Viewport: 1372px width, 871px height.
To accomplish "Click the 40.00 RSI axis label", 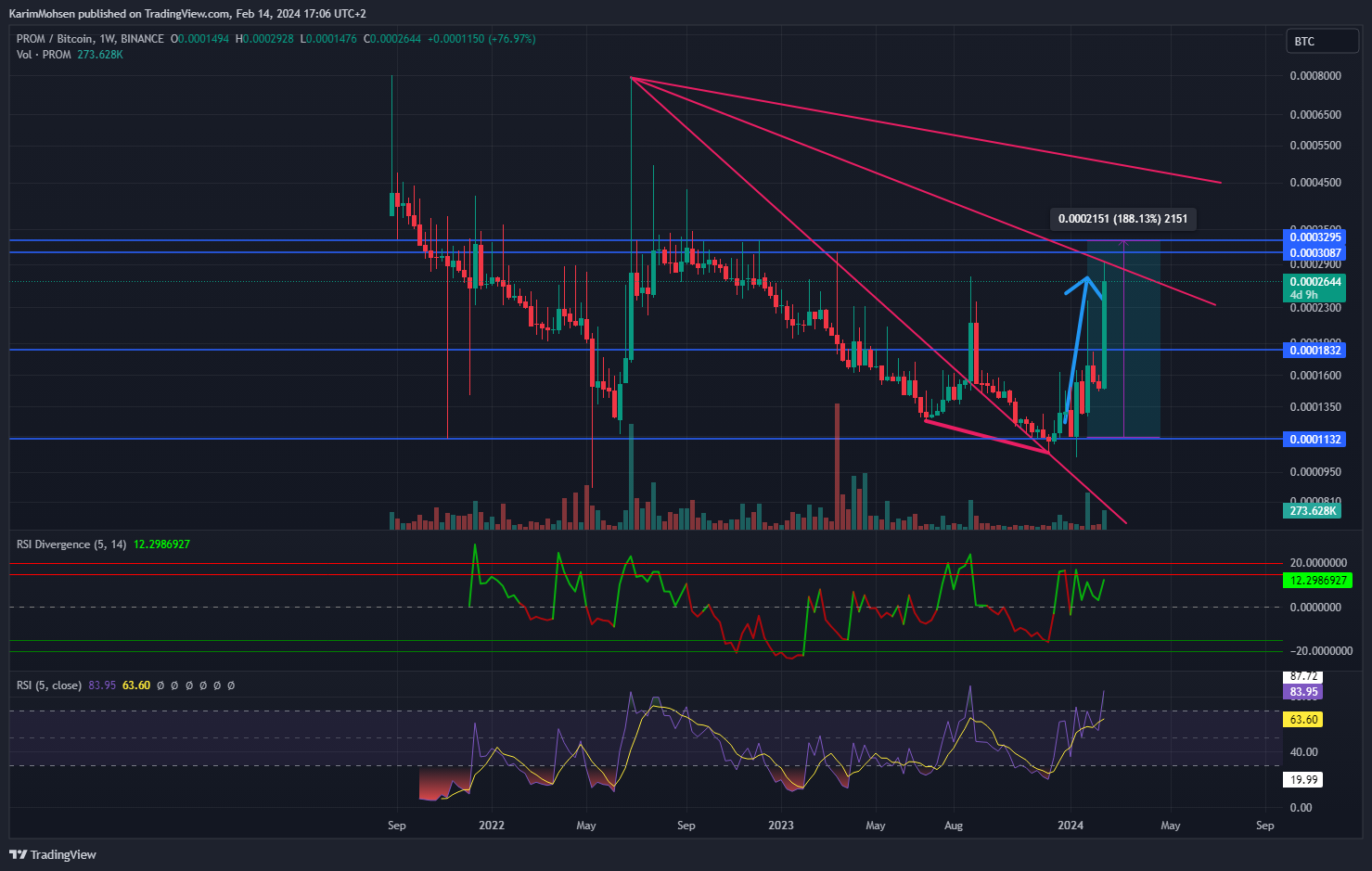I will click(x=1303, y=752).
